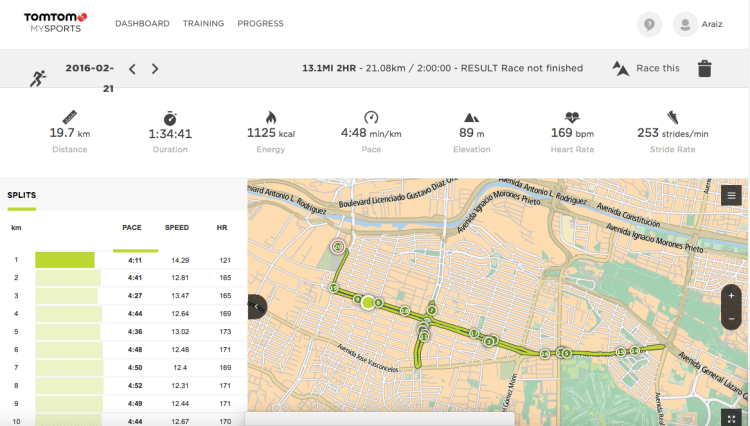Open the Araiz account name

[x=712, y=24]
